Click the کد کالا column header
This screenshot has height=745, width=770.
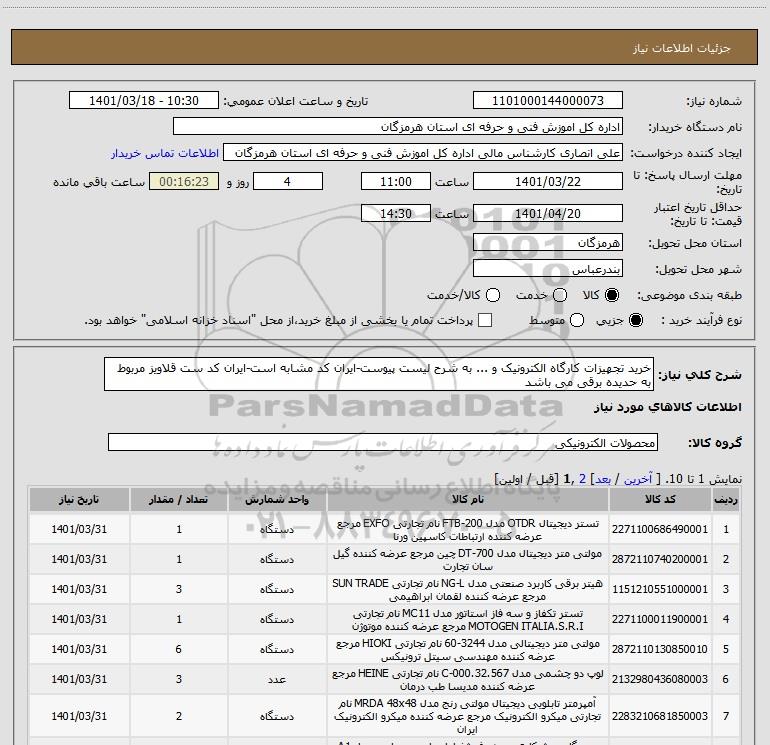pos(660,499)
